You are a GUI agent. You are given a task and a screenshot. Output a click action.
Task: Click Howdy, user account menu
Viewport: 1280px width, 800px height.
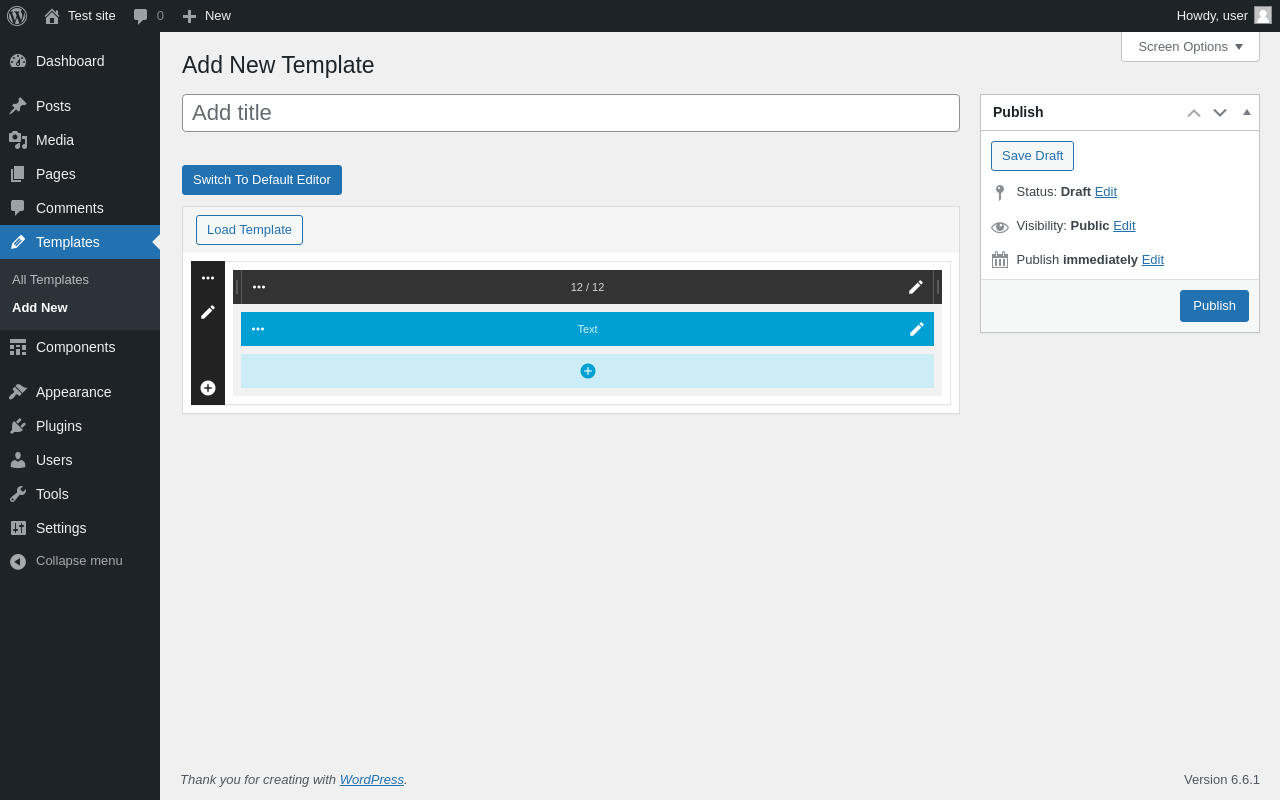tap(1224, 16)
